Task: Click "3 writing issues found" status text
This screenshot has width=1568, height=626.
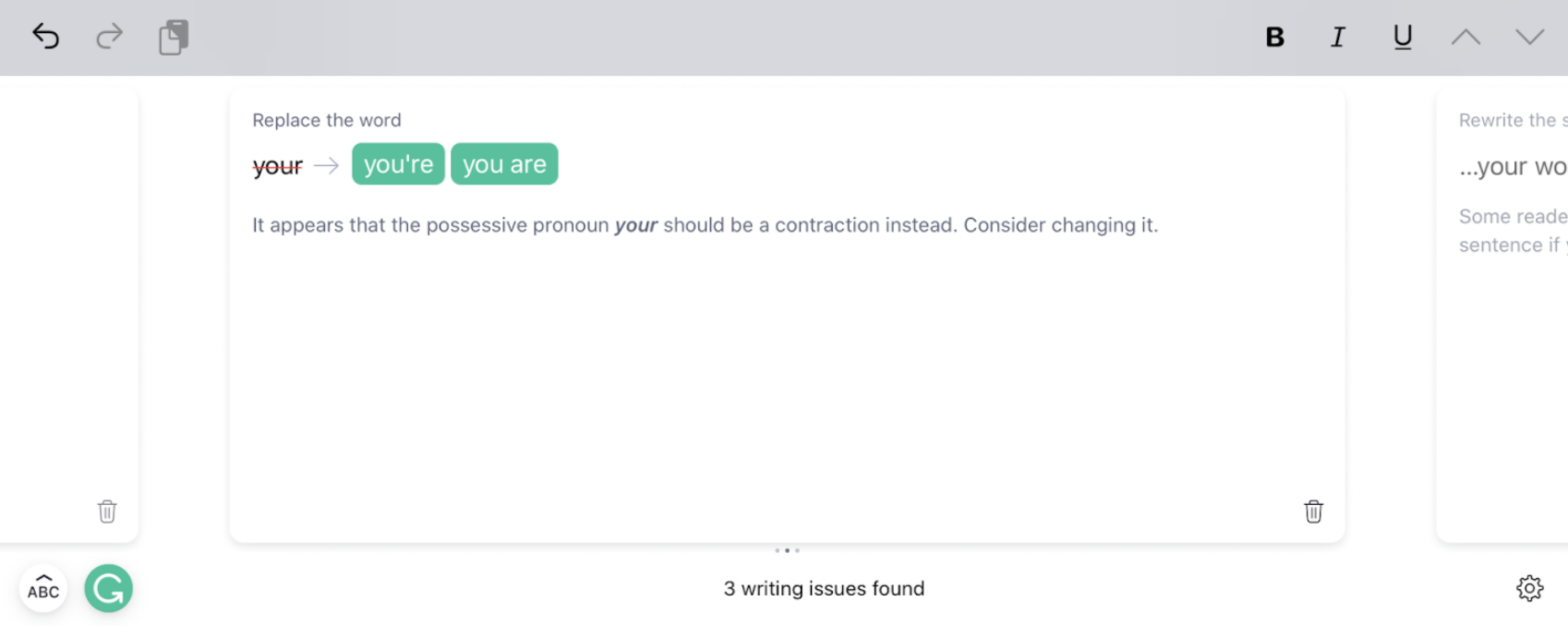Action: pyautogui.click(x=824, y=588)
